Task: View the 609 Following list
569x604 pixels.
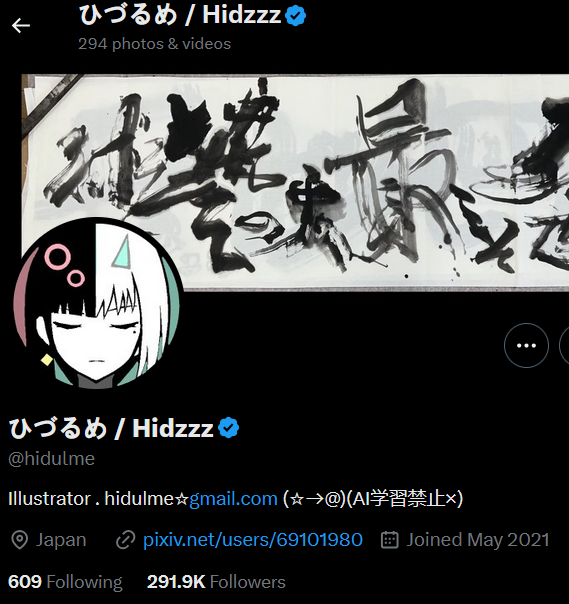Action: pyautogui.click(x=65, y=582)
